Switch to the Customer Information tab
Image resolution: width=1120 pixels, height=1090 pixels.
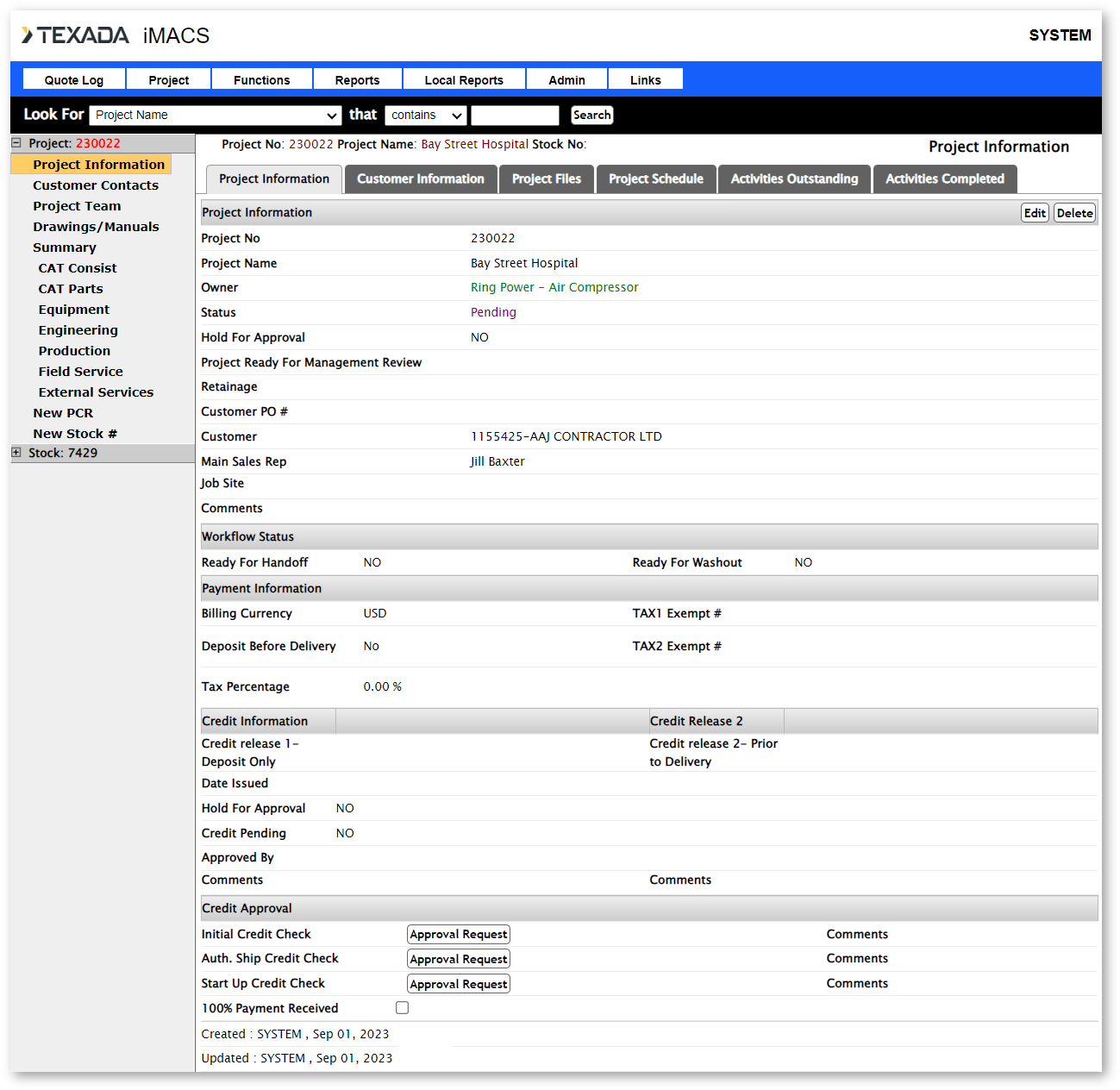pos(421,179)
